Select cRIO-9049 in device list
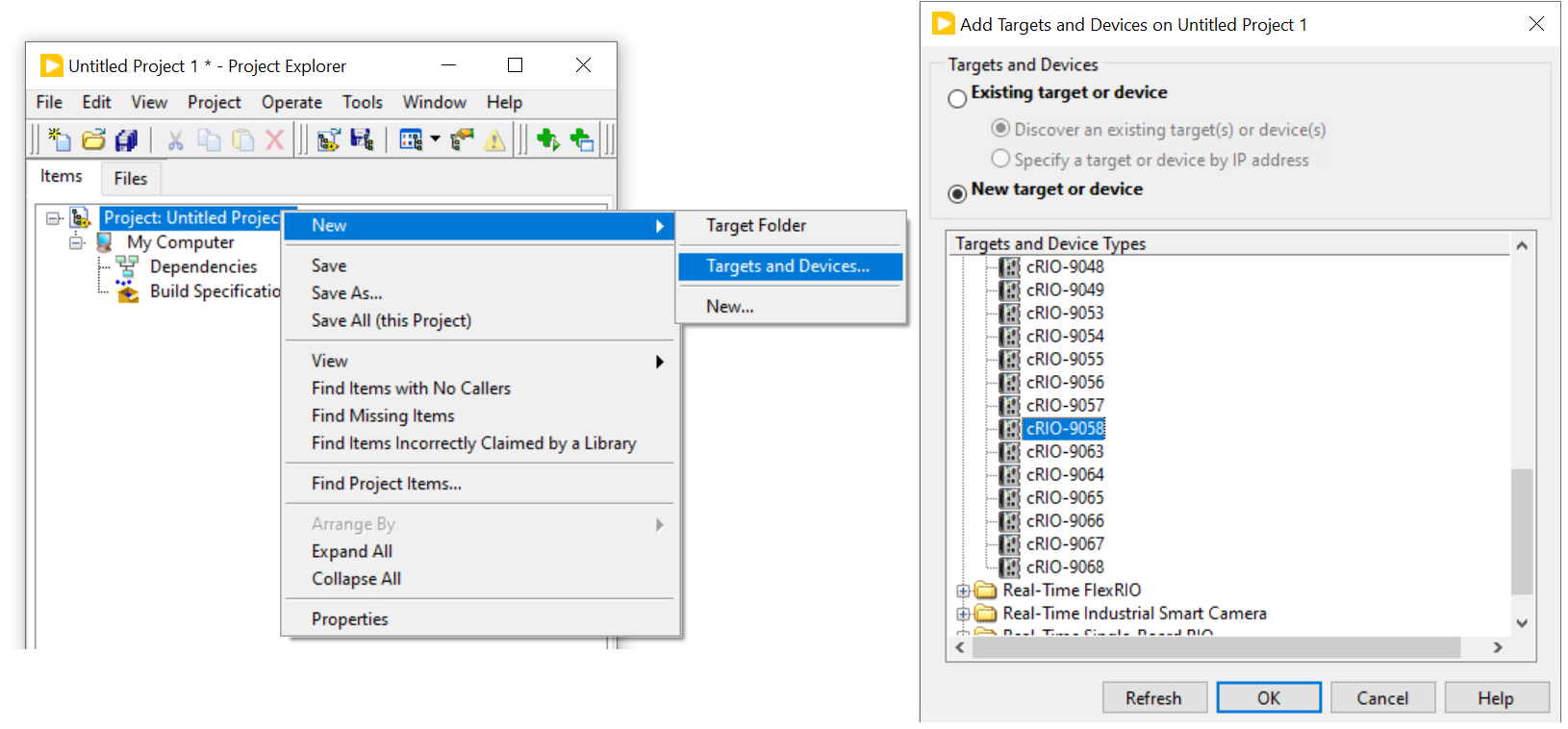 1065,289
